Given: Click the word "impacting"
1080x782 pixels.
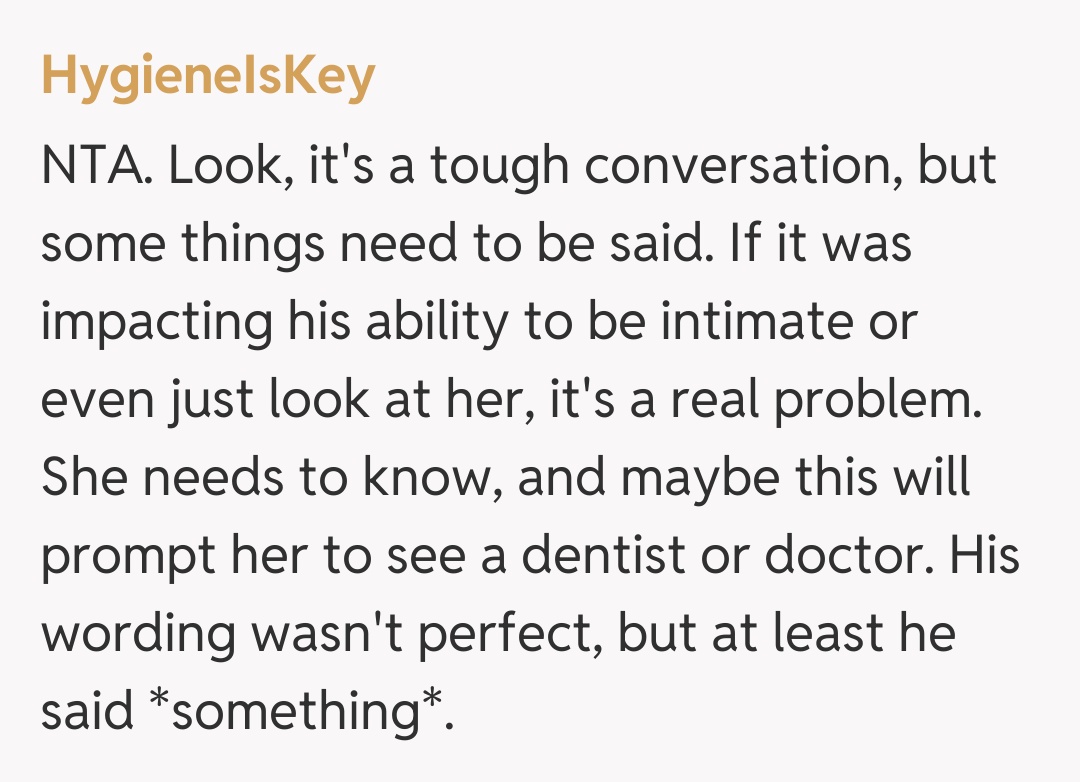Looking at the screenshot, I should point(158,322).
